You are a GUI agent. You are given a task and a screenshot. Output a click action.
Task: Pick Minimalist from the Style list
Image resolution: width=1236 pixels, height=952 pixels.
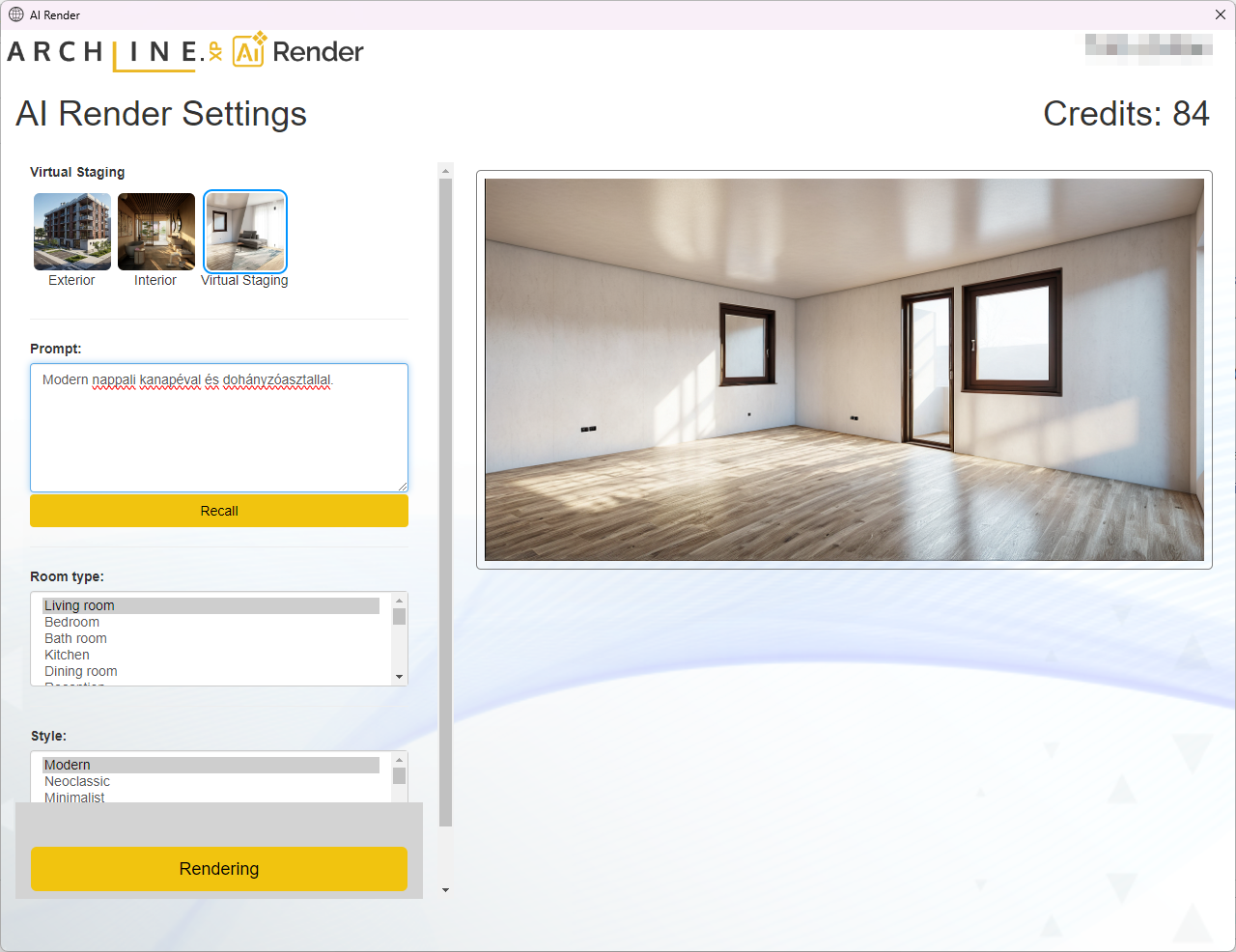pyautogui.click(x=74, y=797)
